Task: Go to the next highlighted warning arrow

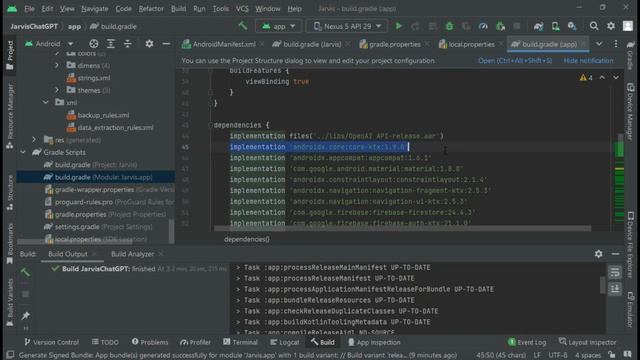Action: 616,78
